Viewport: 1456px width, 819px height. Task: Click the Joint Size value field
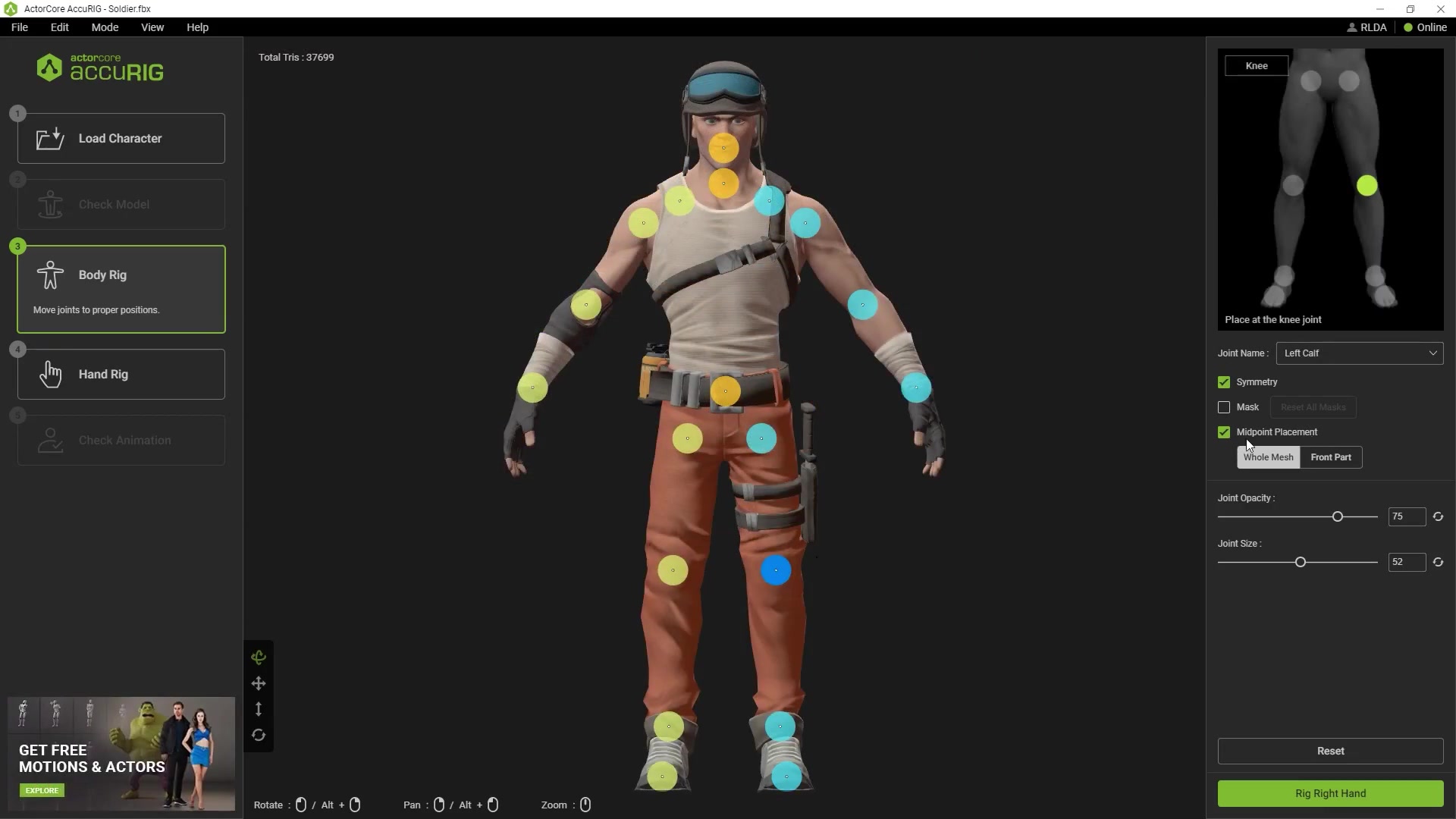point(1407,562)
